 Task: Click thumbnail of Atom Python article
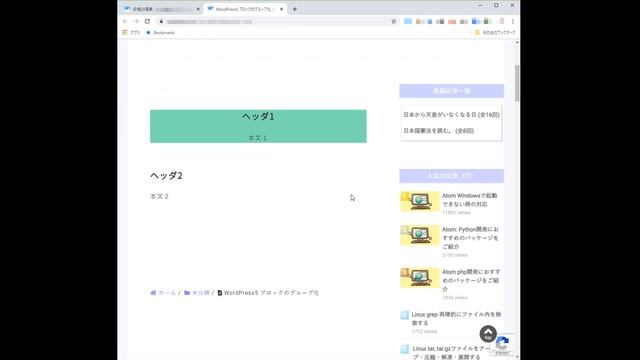tap(420, 235)
